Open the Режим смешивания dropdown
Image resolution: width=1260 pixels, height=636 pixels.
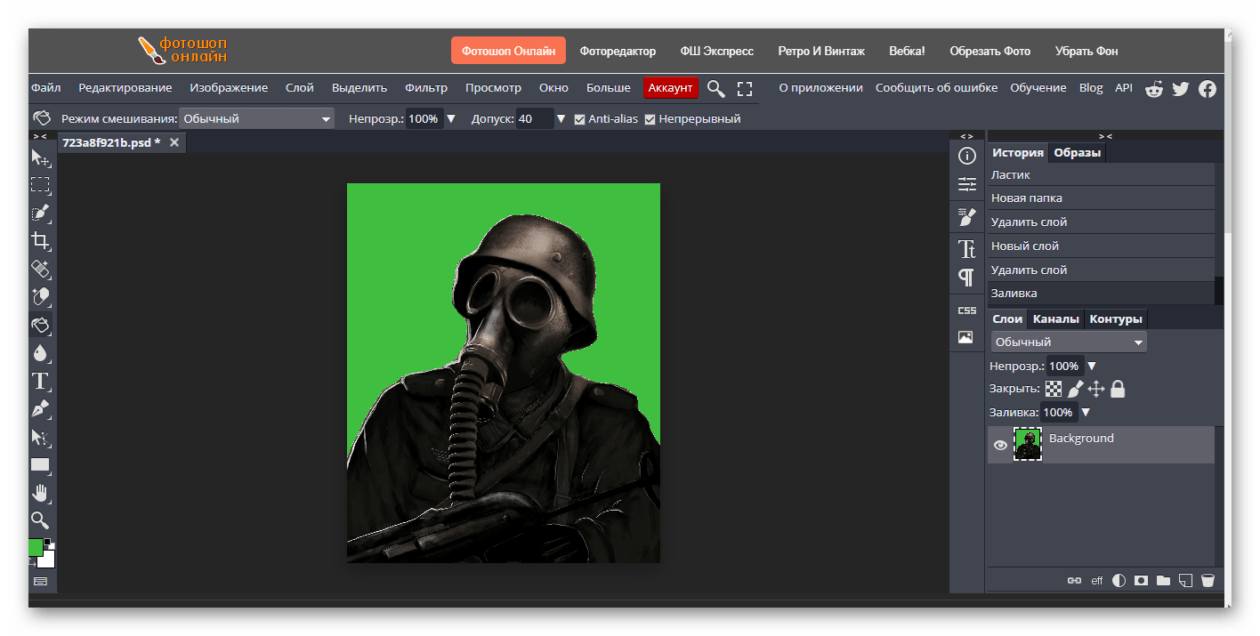[256, 119]
